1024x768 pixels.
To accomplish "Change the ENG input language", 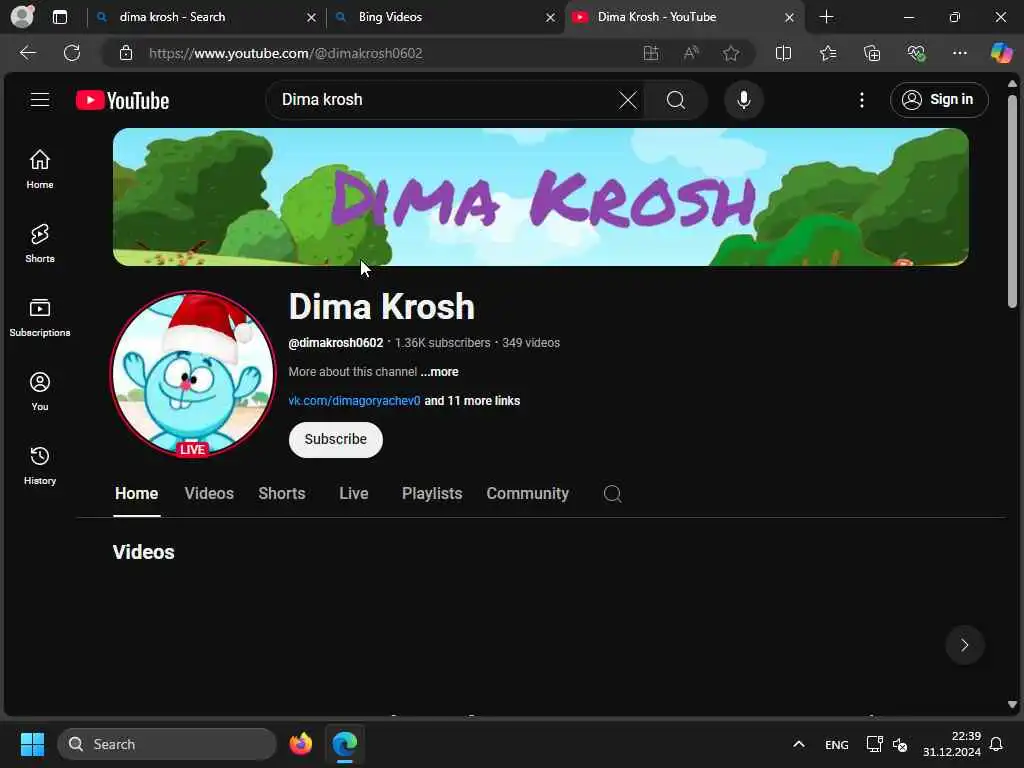I will [x=837, y=744].
